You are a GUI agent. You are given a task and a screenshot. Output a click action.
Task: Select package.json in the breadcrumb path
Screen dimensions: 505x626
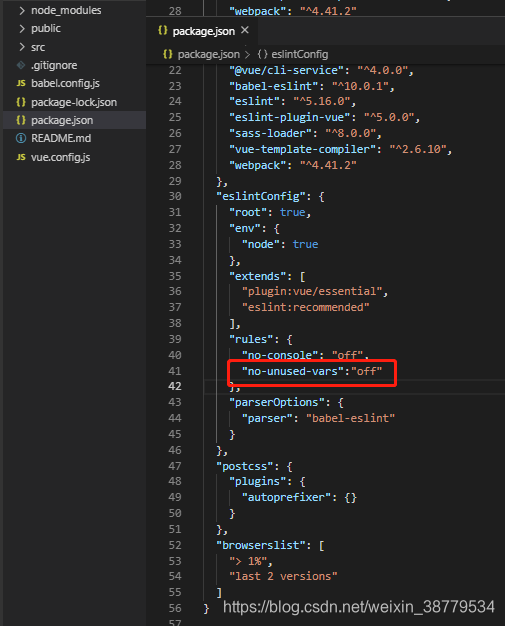208,54
